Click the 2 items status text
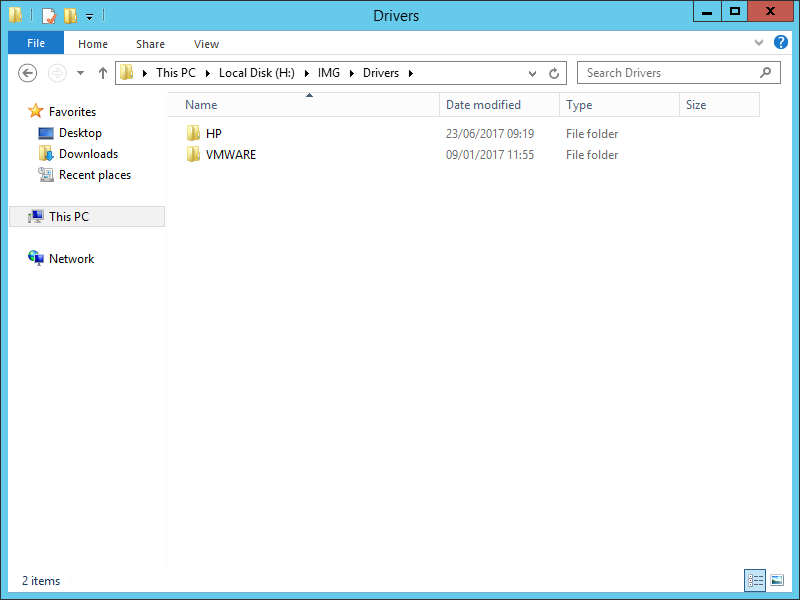The height and width of the screenshot is (600, 800). point(41,581)
